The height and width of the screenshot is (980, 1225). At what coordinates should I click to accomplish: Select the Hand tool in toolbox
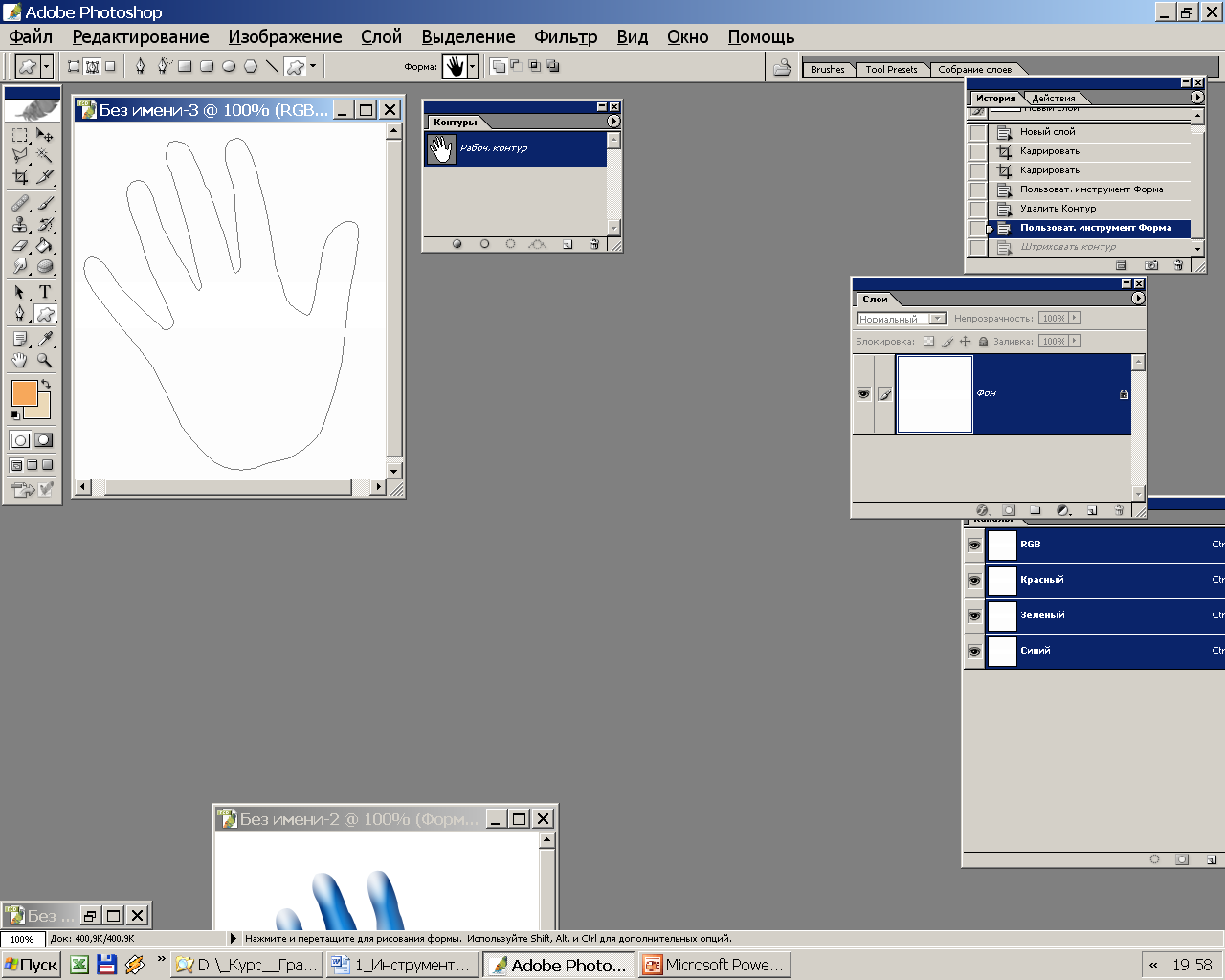click(x=20, y=361)
